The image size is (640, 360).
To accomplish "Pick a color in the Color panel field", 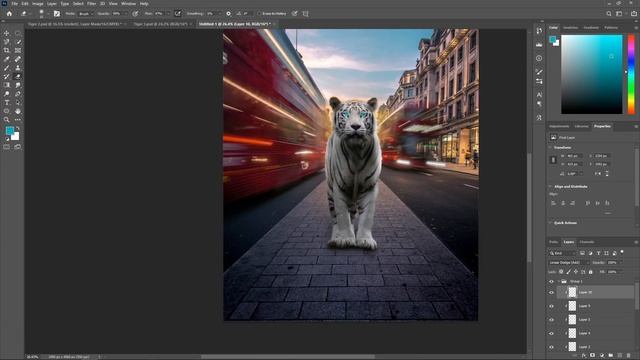I will 592,74.
